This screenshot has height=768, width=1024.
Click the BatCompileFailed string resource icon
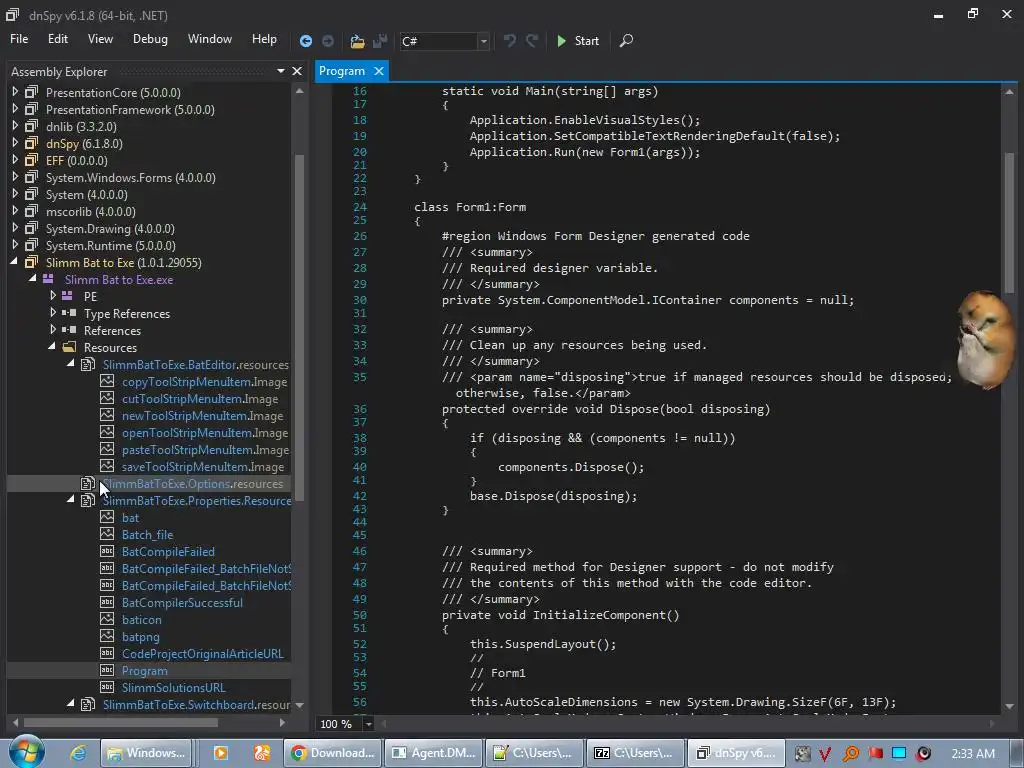pyautogui.click(x=107, y=551)
